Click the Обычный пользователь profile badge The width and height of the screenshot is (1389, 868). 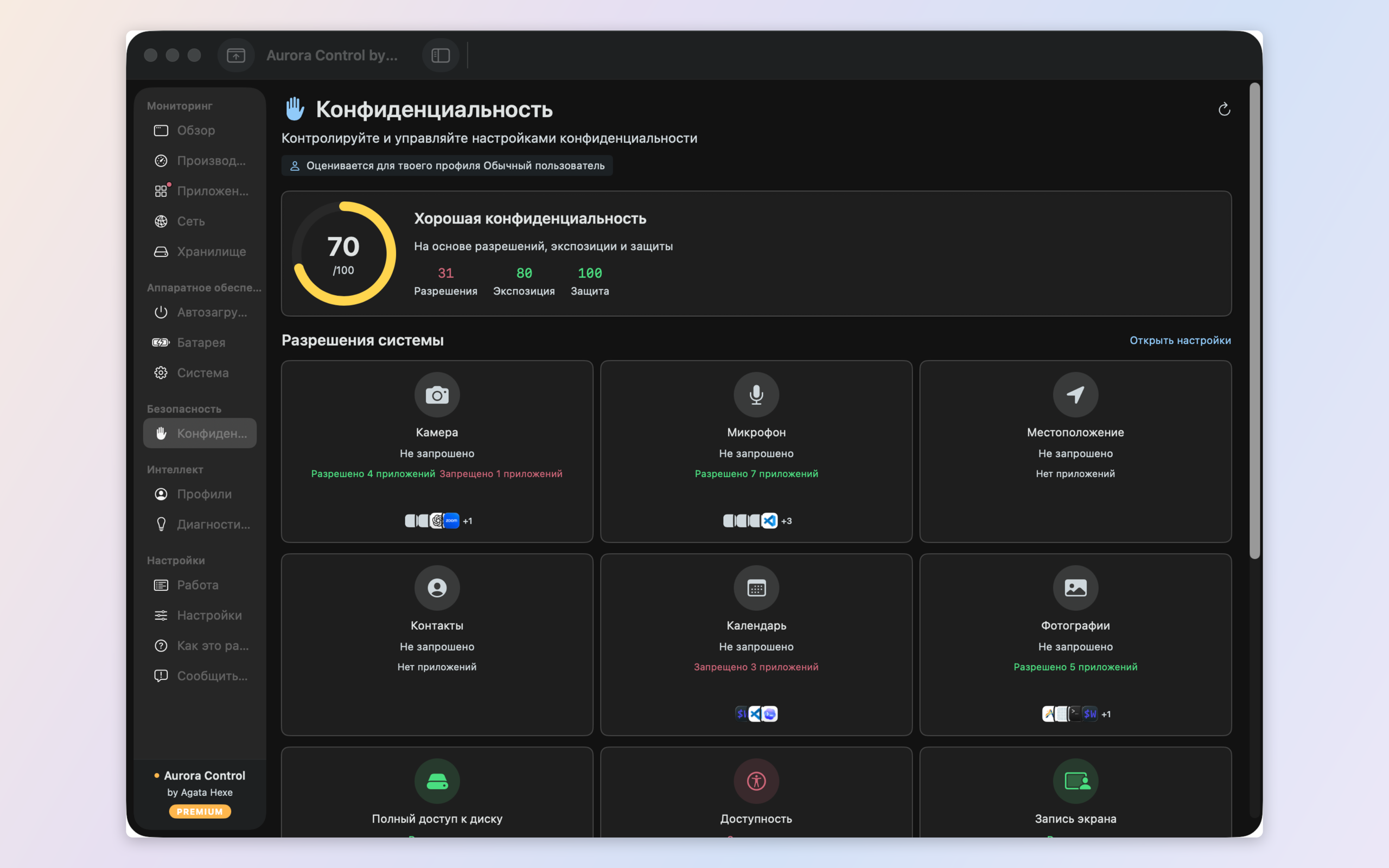447,165
